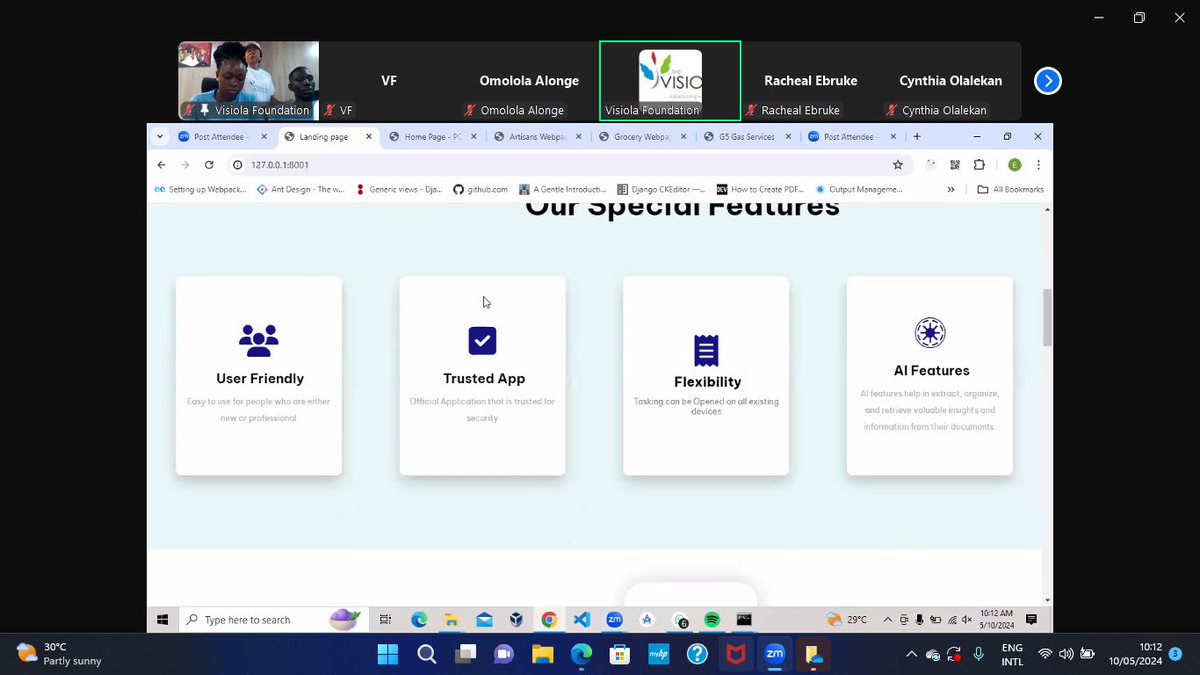The width and height of the screenshot is (1200, 675).
Task: Open the Zoom app from the taskbar
Action: tap(774, 655)
